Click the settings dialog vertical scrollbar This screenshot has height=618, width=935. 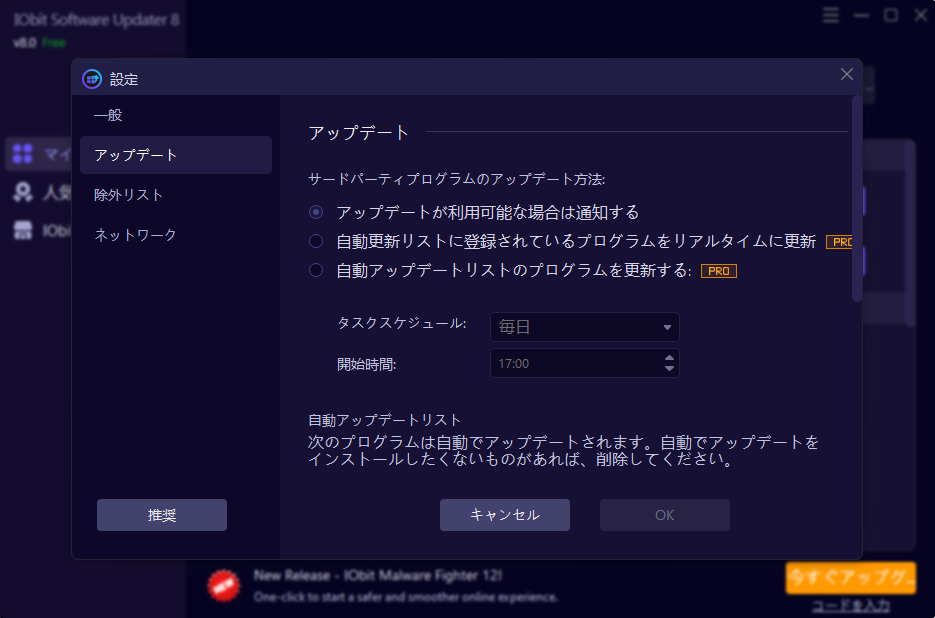[x=857, y=198]
